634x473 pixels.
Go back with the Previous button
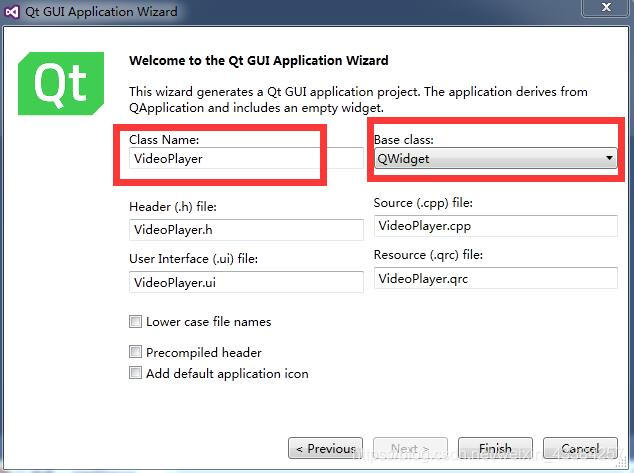tap(325, 448)
